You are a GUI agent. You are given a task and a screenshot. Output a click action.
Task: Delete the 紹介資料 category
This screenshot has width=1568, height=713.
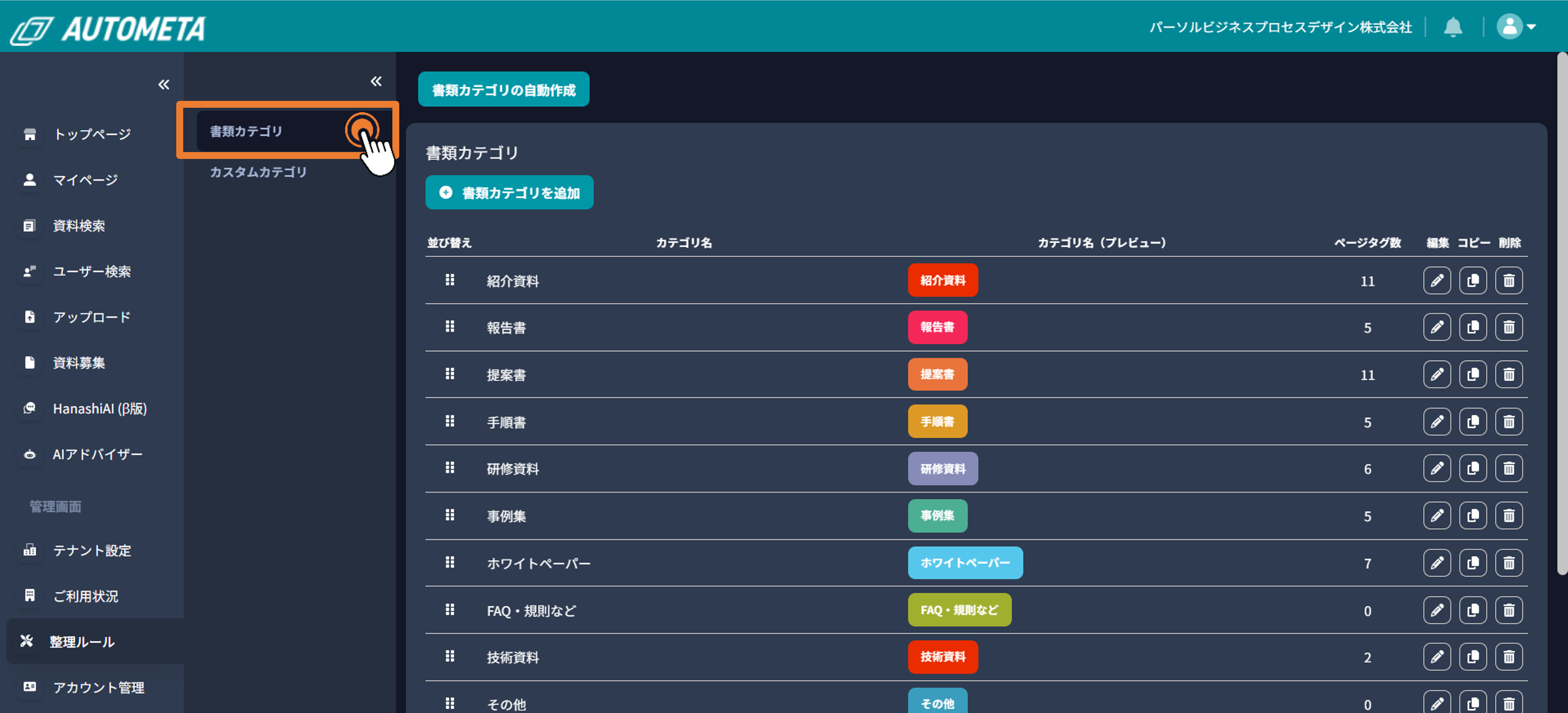point(1508,280)
